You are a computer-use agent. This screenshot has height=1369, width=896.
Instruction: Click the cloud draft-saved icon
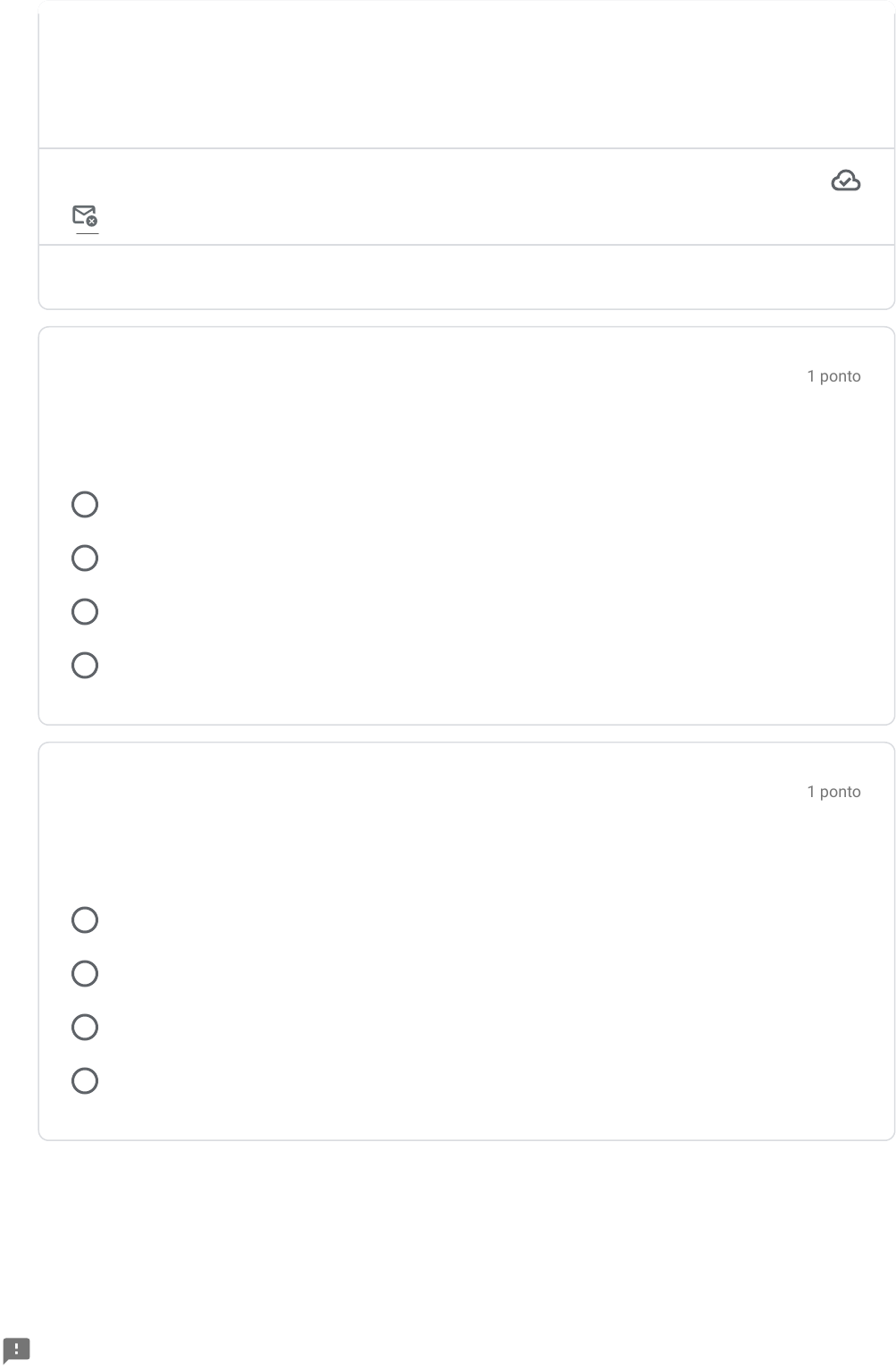[845, 181]
